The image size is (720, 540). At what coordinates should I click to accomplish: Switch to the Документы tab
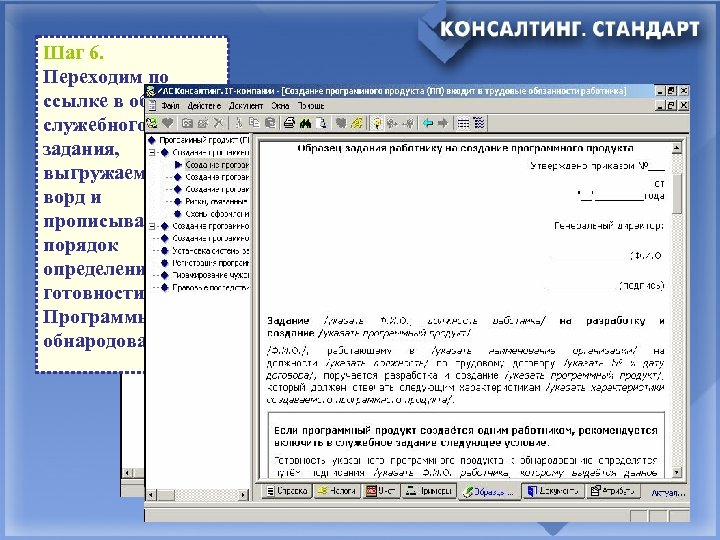pyautogui.click(x=555, y=491)
